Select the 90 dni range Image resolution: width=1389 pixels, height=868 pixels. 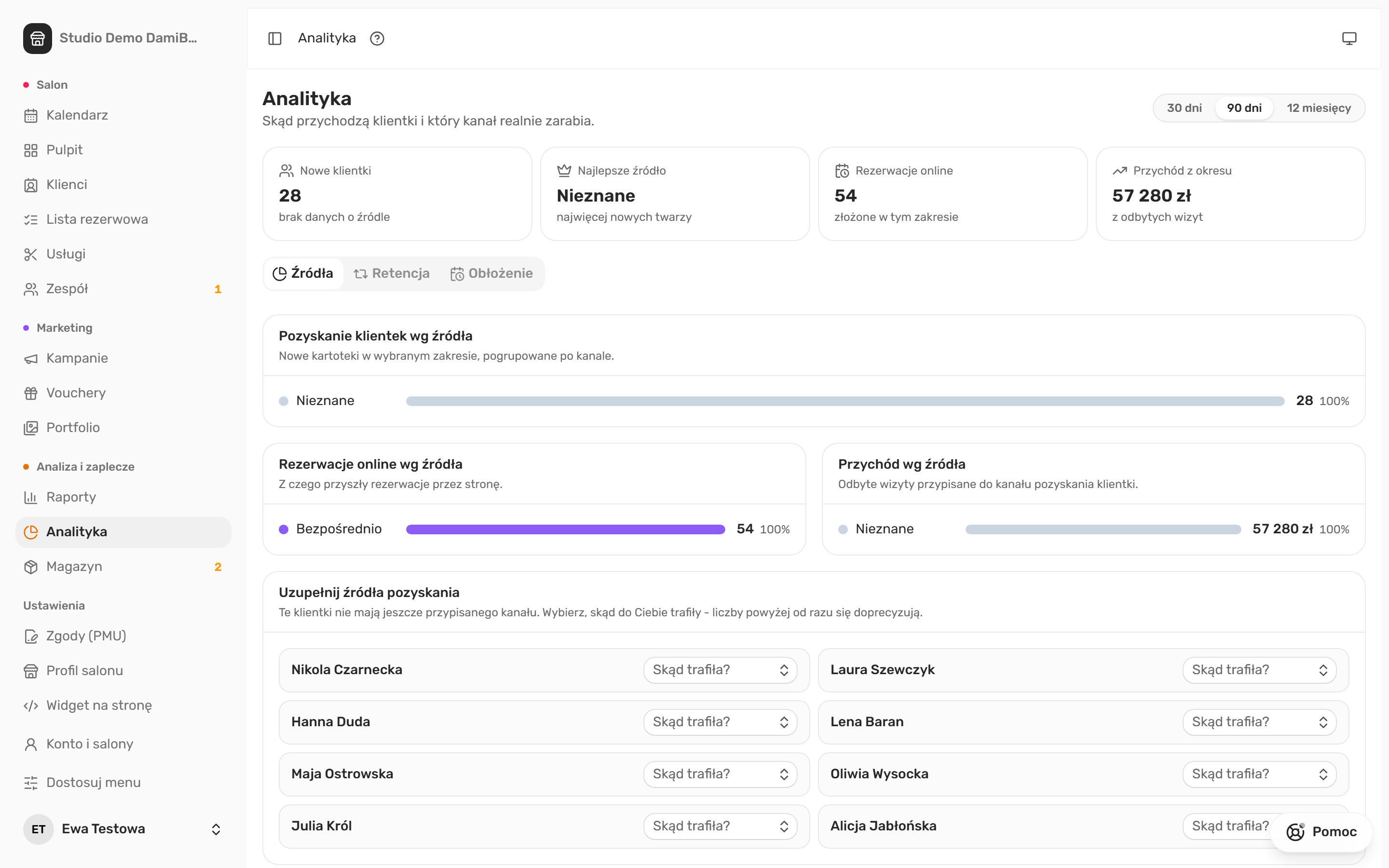coord(1244,108)
